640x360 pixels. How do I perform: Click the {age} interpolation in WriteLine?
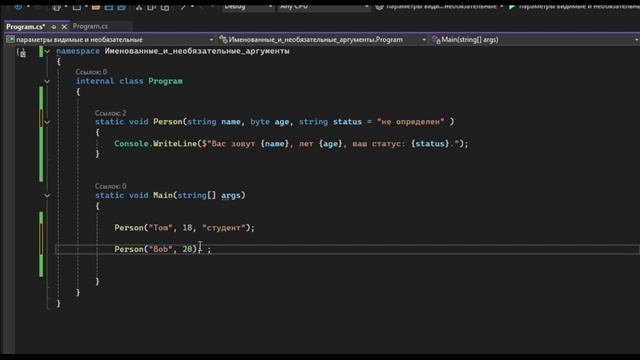point(330,144)
